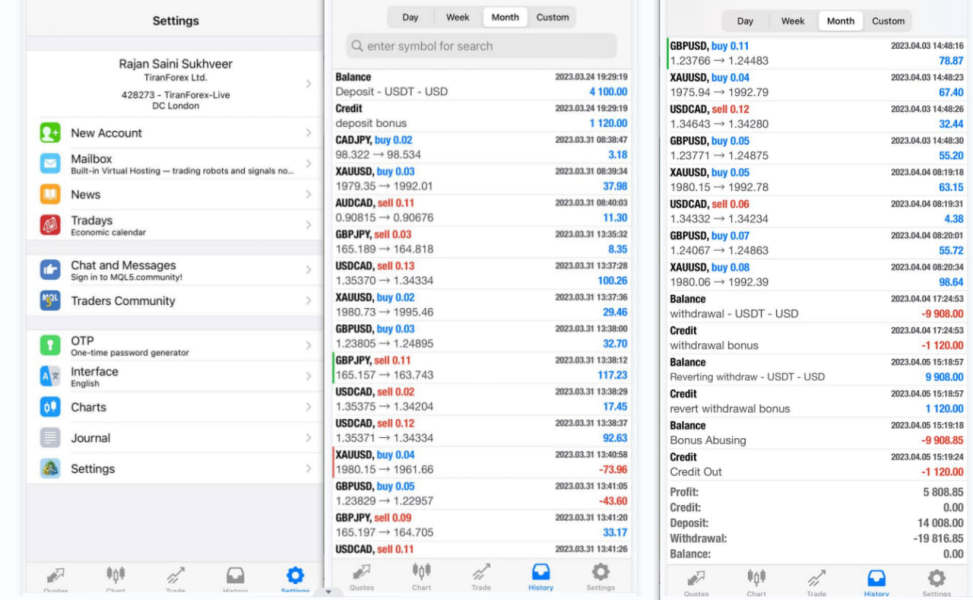Tap the 'Sign in to MQL5.community!' text
This screenshot has height=600, width=973.
click(127, 277)
